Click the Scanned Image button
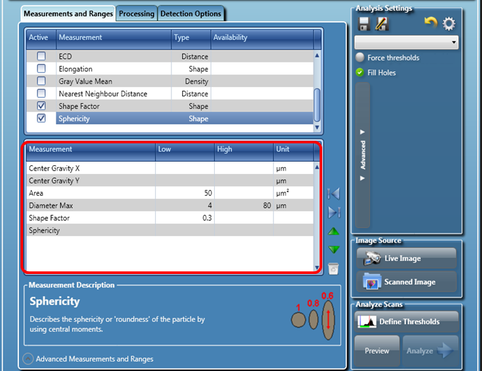 407,282
